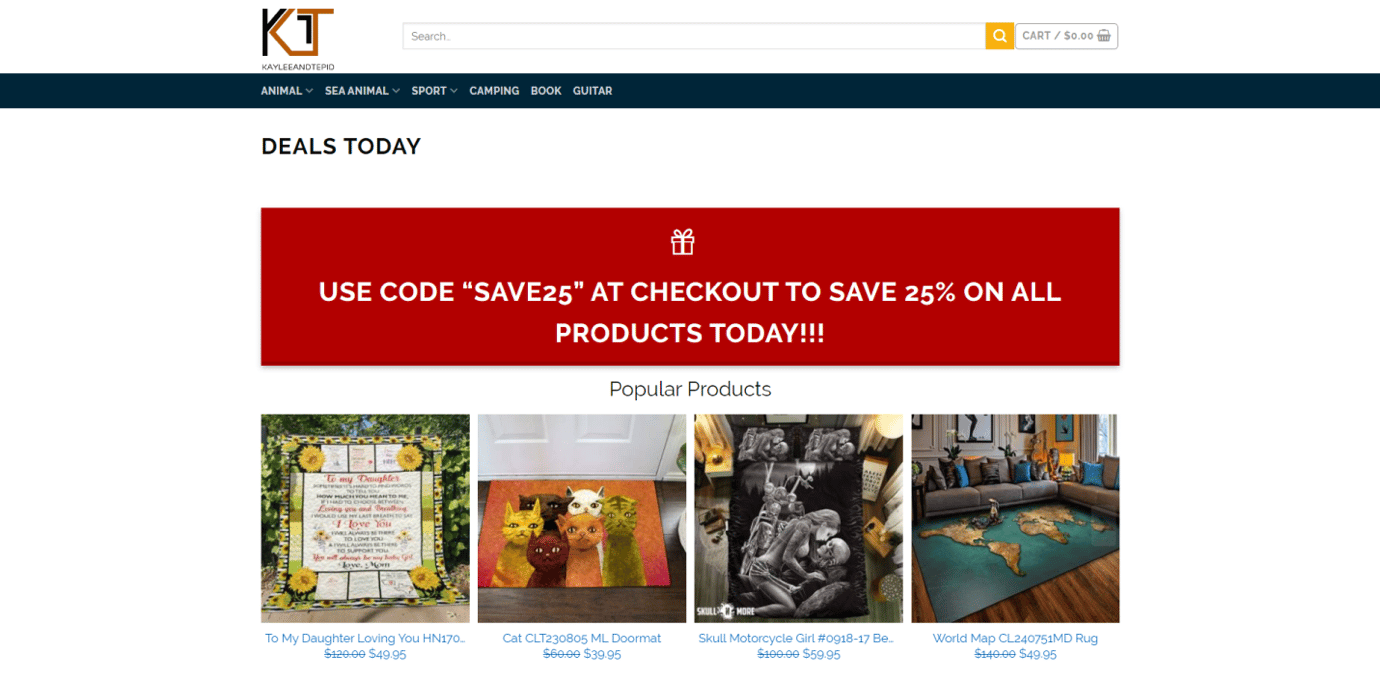
Task: Open the cart basket icon
Action: click(1104, 35)
